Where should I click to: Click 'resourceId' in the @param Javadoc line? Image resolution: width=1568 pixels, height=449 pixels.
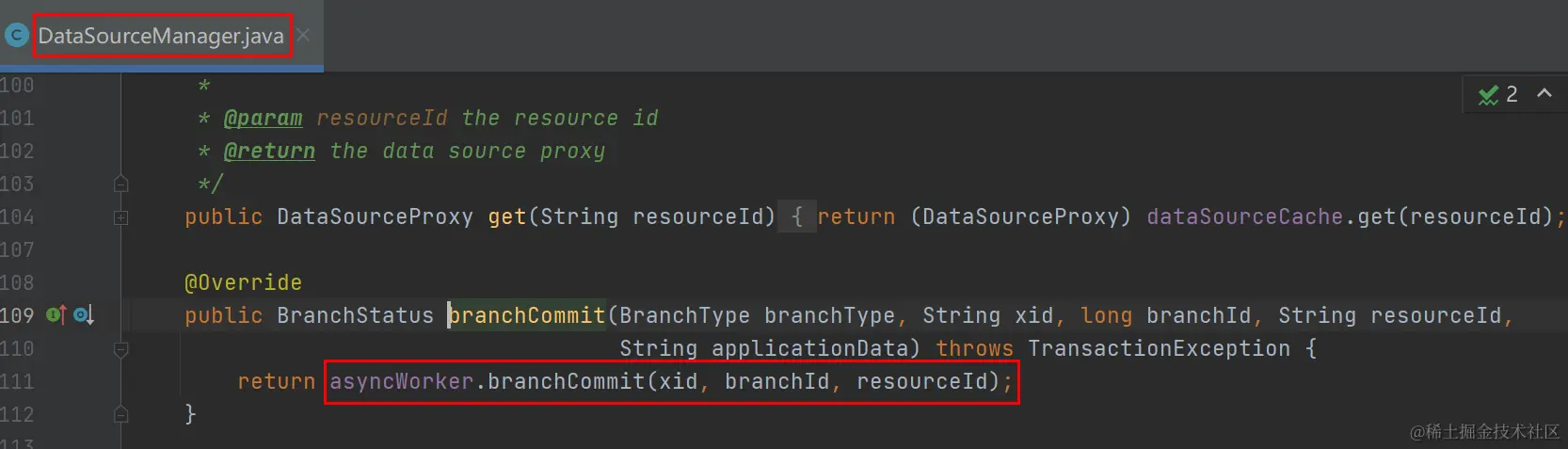pyautogui.click(x=381, y=119)
